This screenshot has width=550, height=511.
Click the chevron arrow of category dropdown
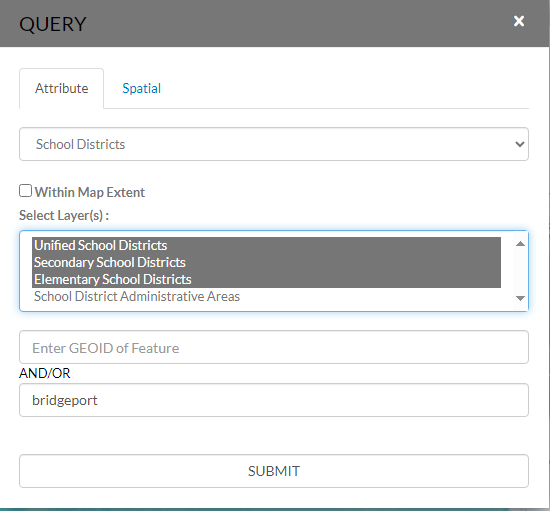click(x=519, y=144)
